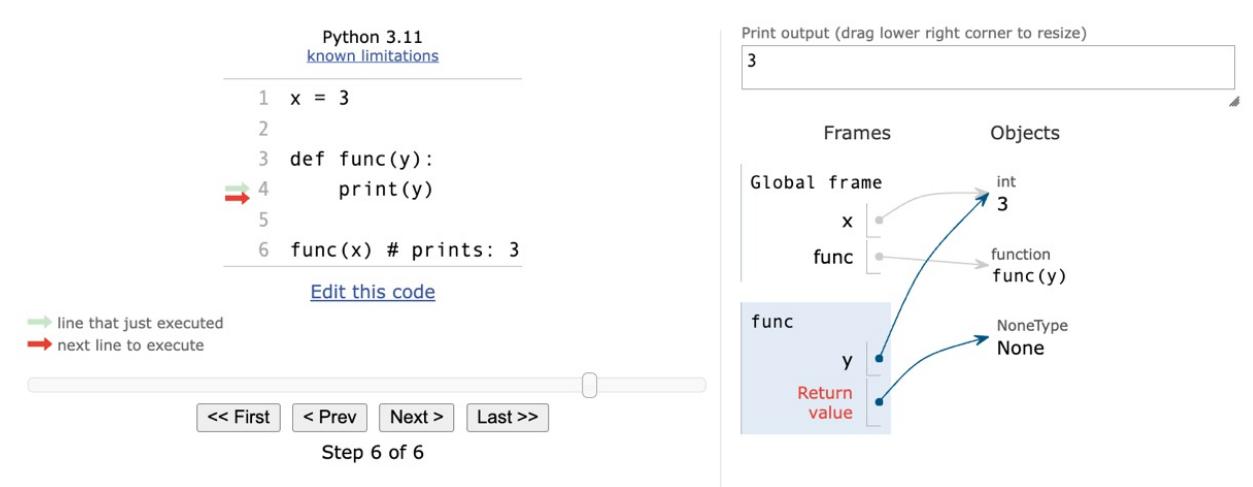
Task: Click the execution step slider handle
Action: click(x=589, y=385)
